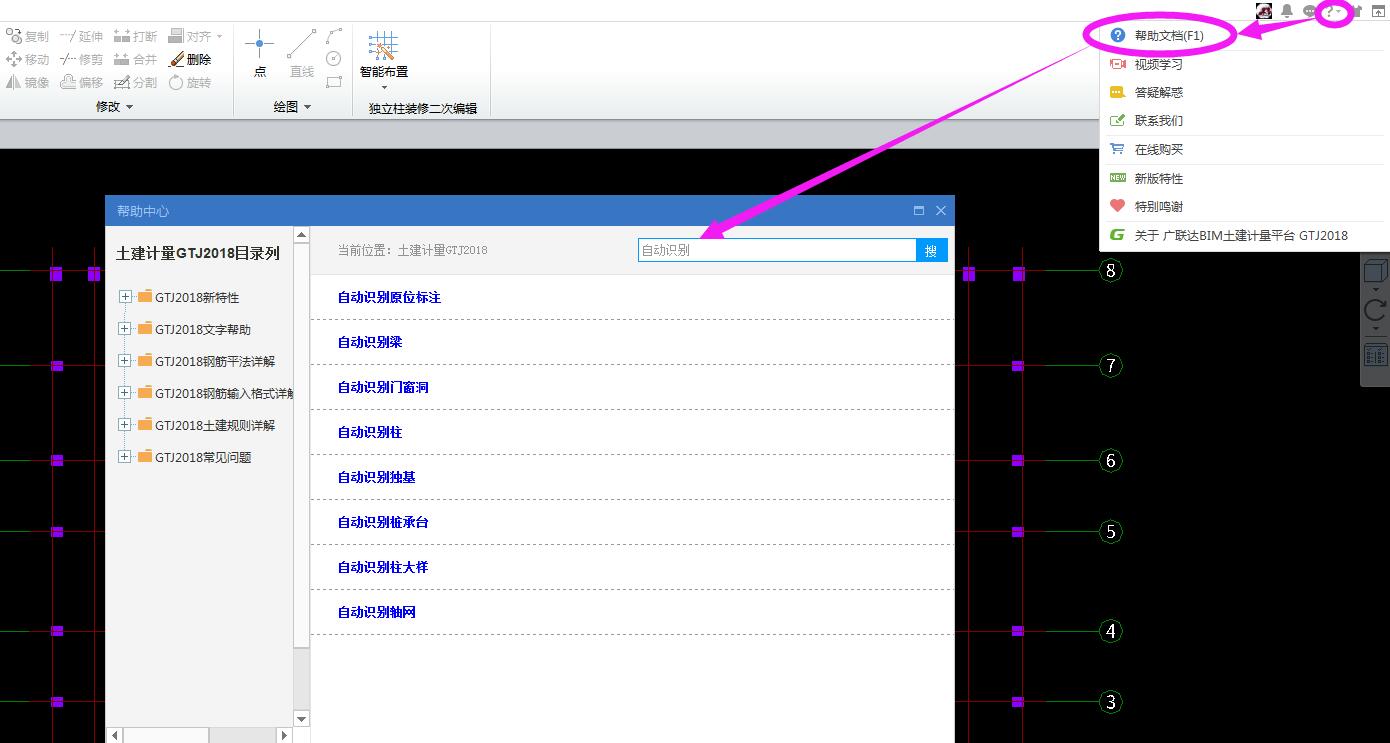Open the 自动识别轴网 link
This screenshot has width=1390, height=743.
pyautogui.click(x=376, y=612)
